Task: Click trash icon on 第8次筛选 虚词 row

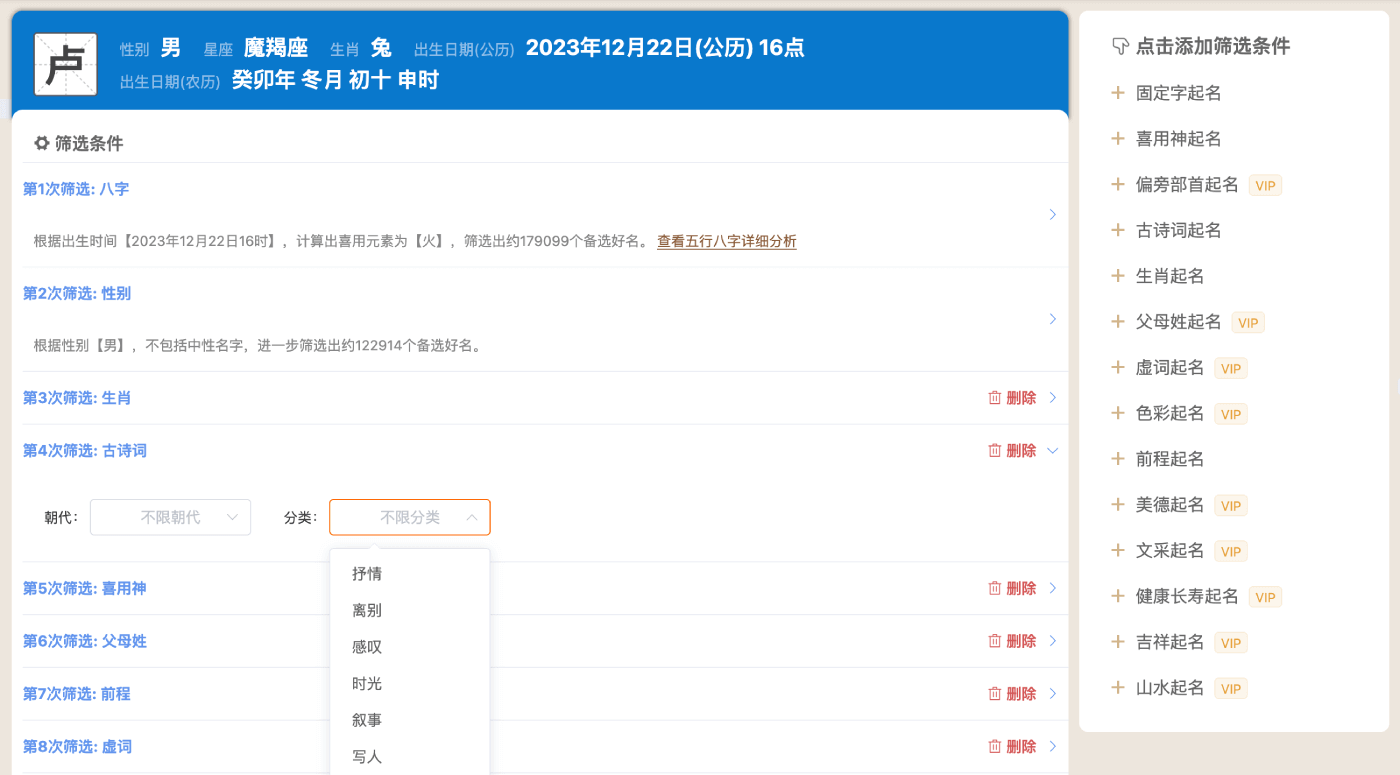Action: [x=995, y=746]
